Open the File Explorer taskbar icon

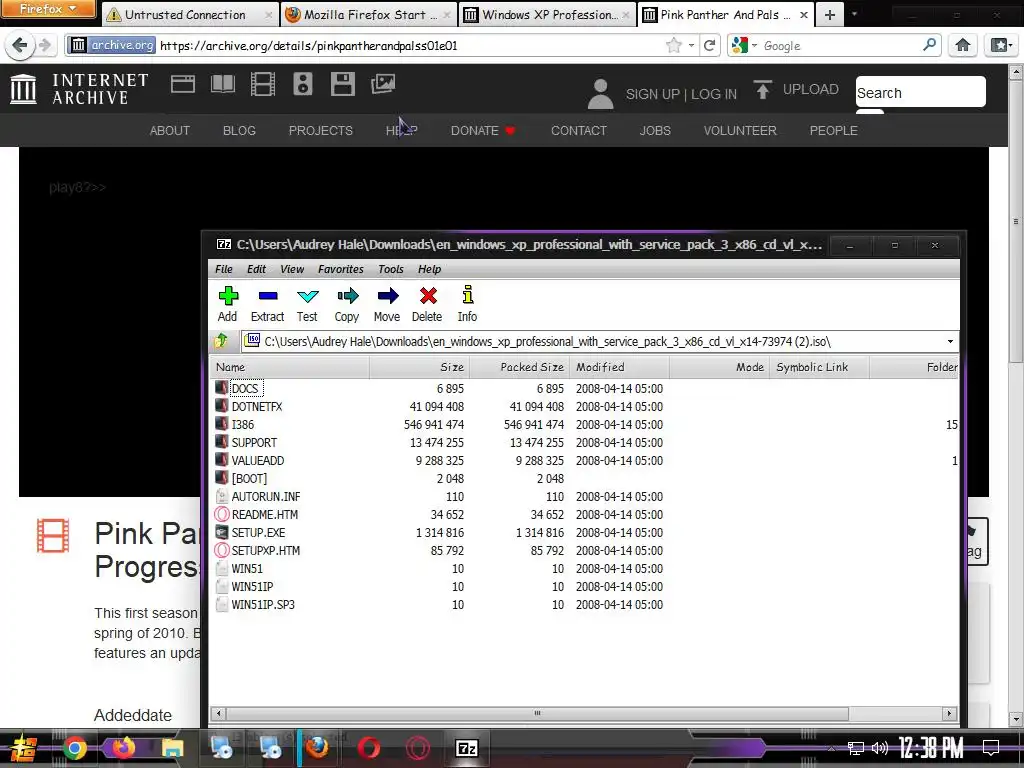tap(172, 748)
